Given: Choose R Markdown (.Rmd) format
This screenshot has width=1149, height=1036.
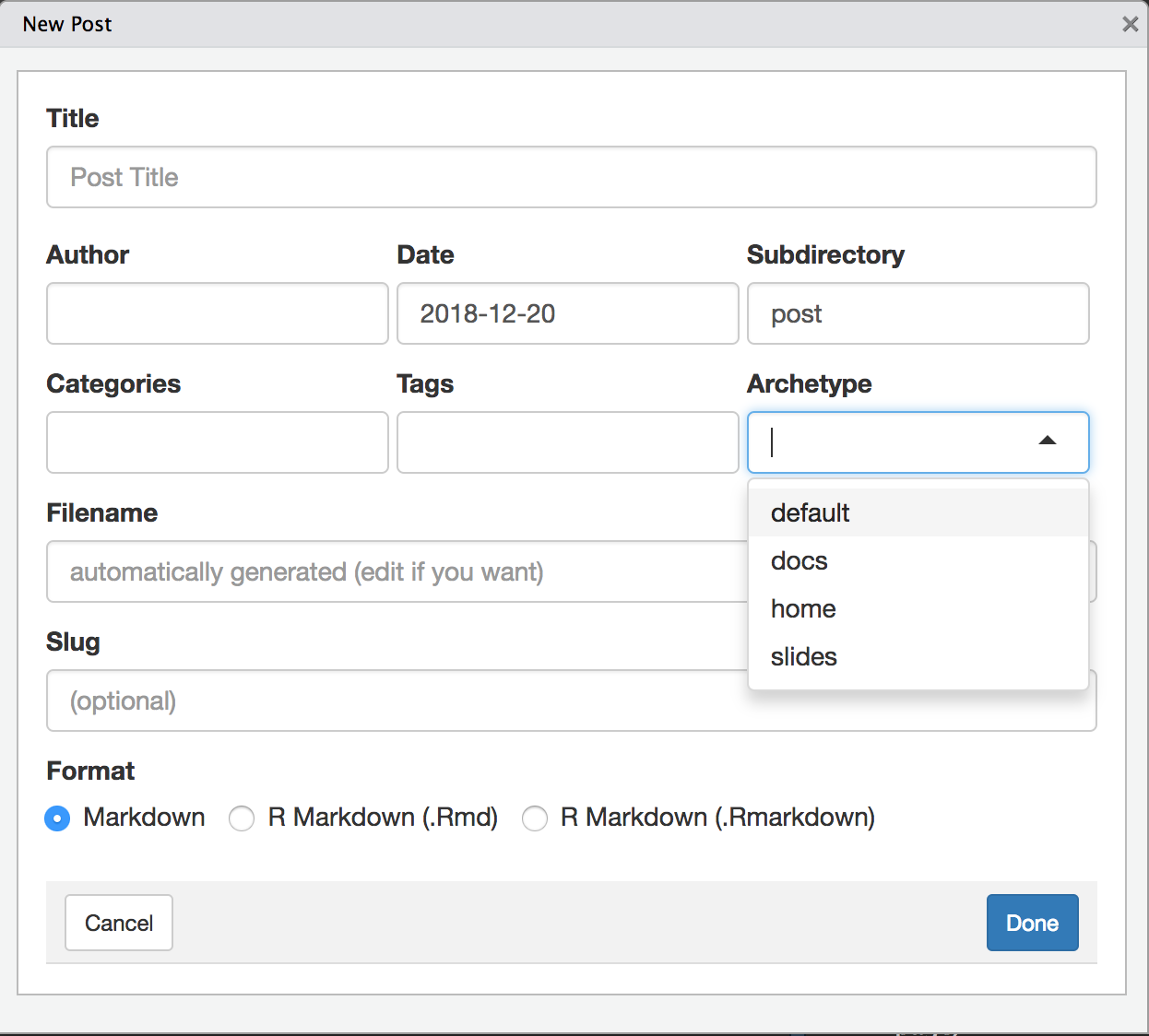Looking at the screenshot, I should coord(242,818).
